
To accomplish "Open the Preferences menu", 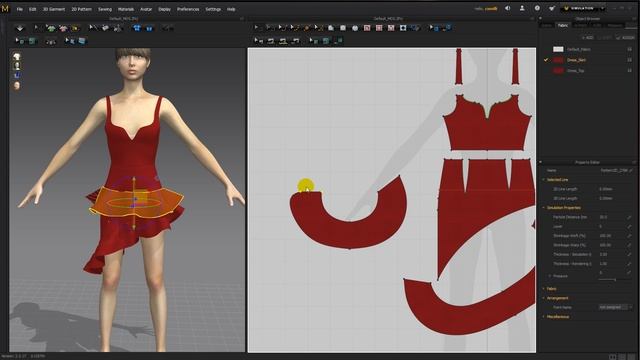I will point(188,9).
